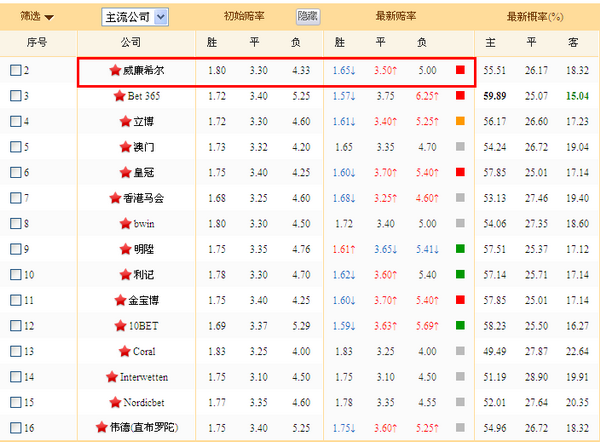Click the orange indicator square in 立博 row
This screenshot has width=600, height=442.
(x=459, y=121)
